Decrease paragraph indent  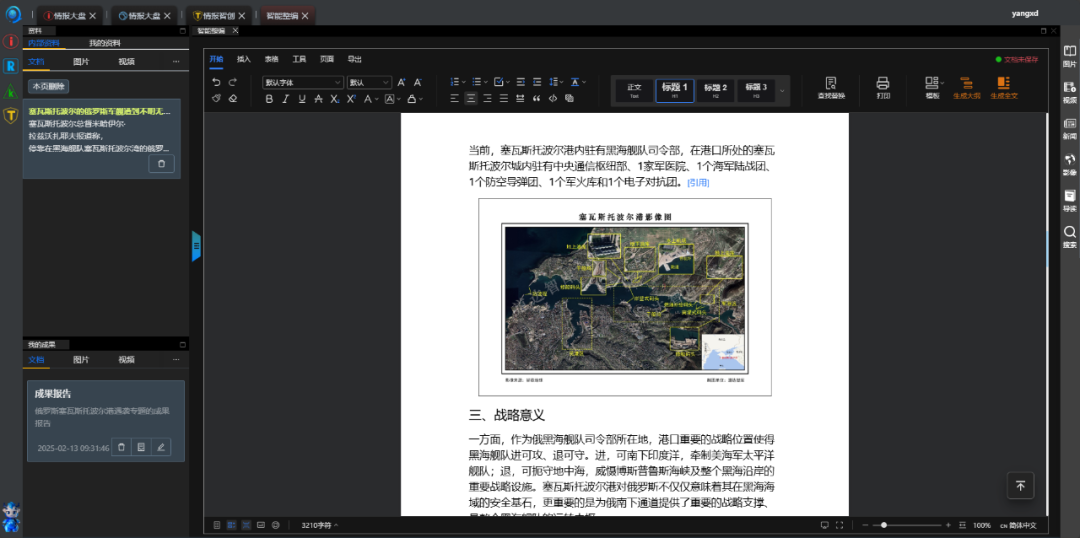click(537, 82)
